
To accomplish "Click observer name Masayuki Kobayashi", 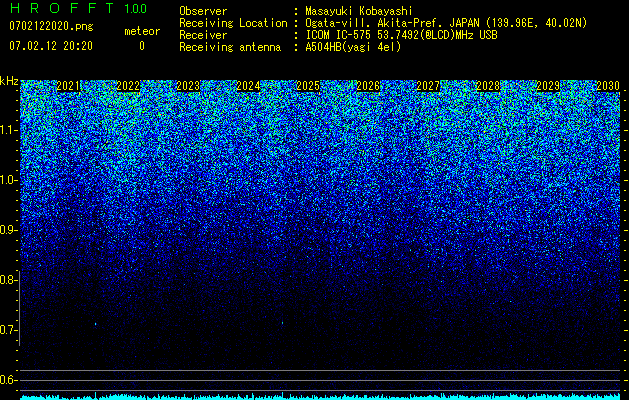I will coord(359,11).
